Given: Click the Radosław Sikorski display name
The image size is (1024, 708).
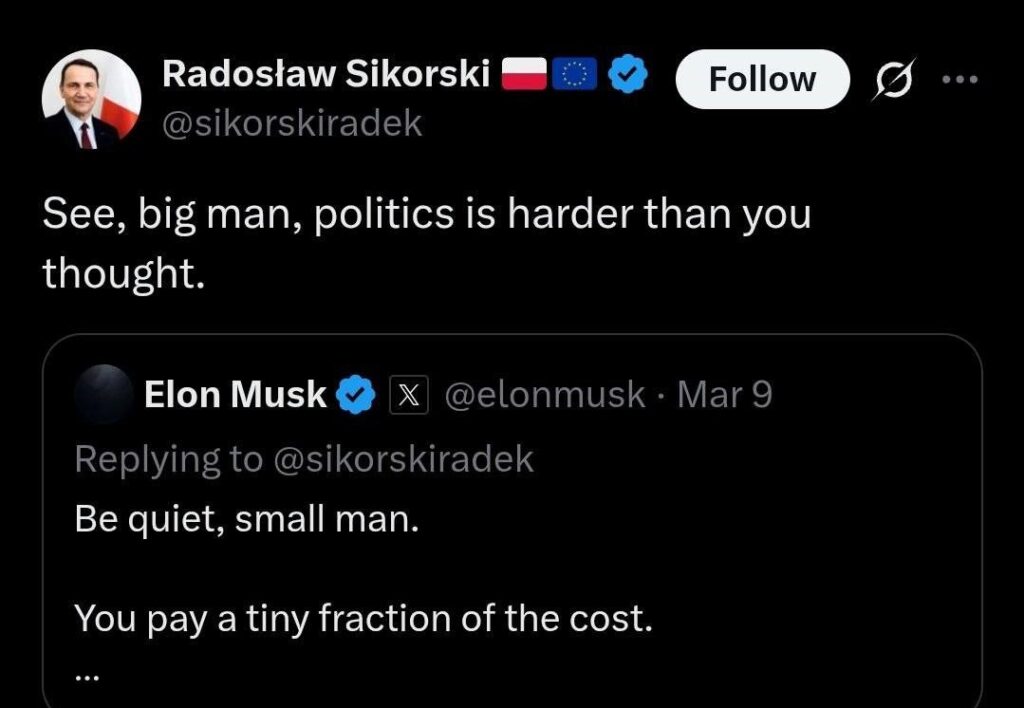Looking at the screenshot, I should point(325,74).
